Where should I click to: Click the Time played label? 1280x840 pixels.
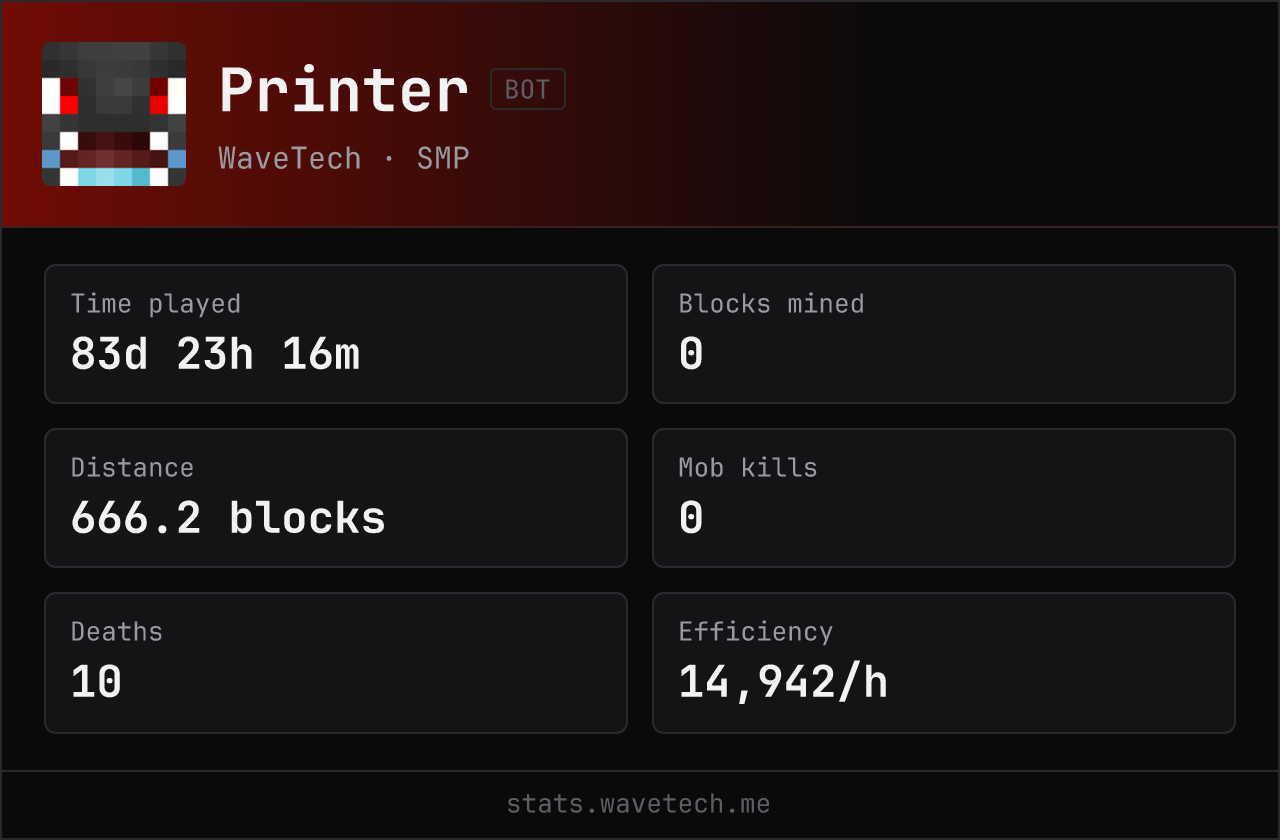[156, 304]
